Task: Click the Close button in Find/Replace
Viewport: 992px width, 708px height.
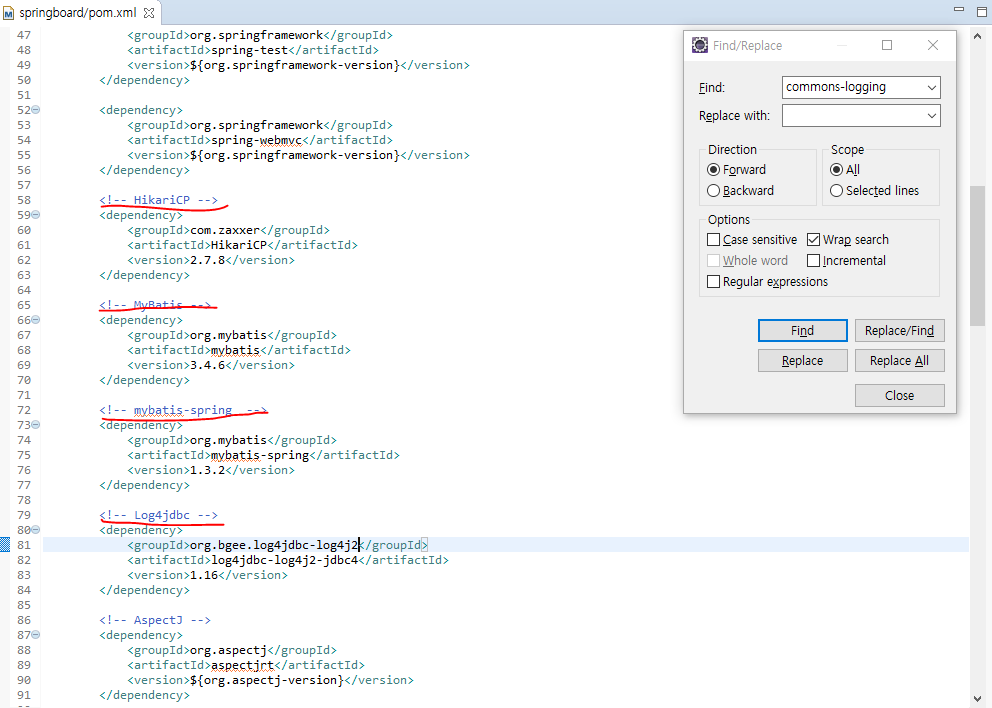Action: coord(899,395)
